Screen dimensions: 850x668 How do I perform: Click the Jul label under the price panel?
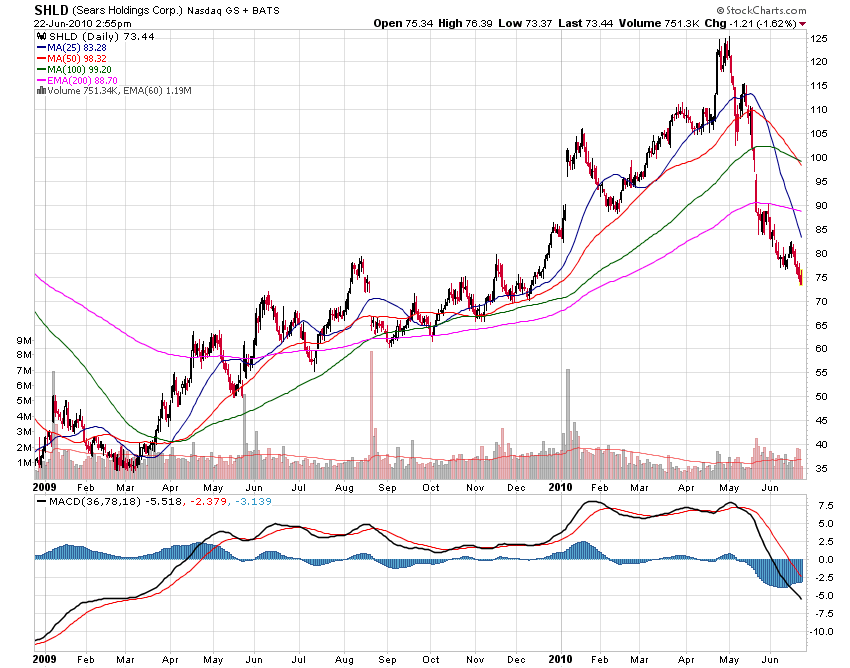click(x=299, y=487)
